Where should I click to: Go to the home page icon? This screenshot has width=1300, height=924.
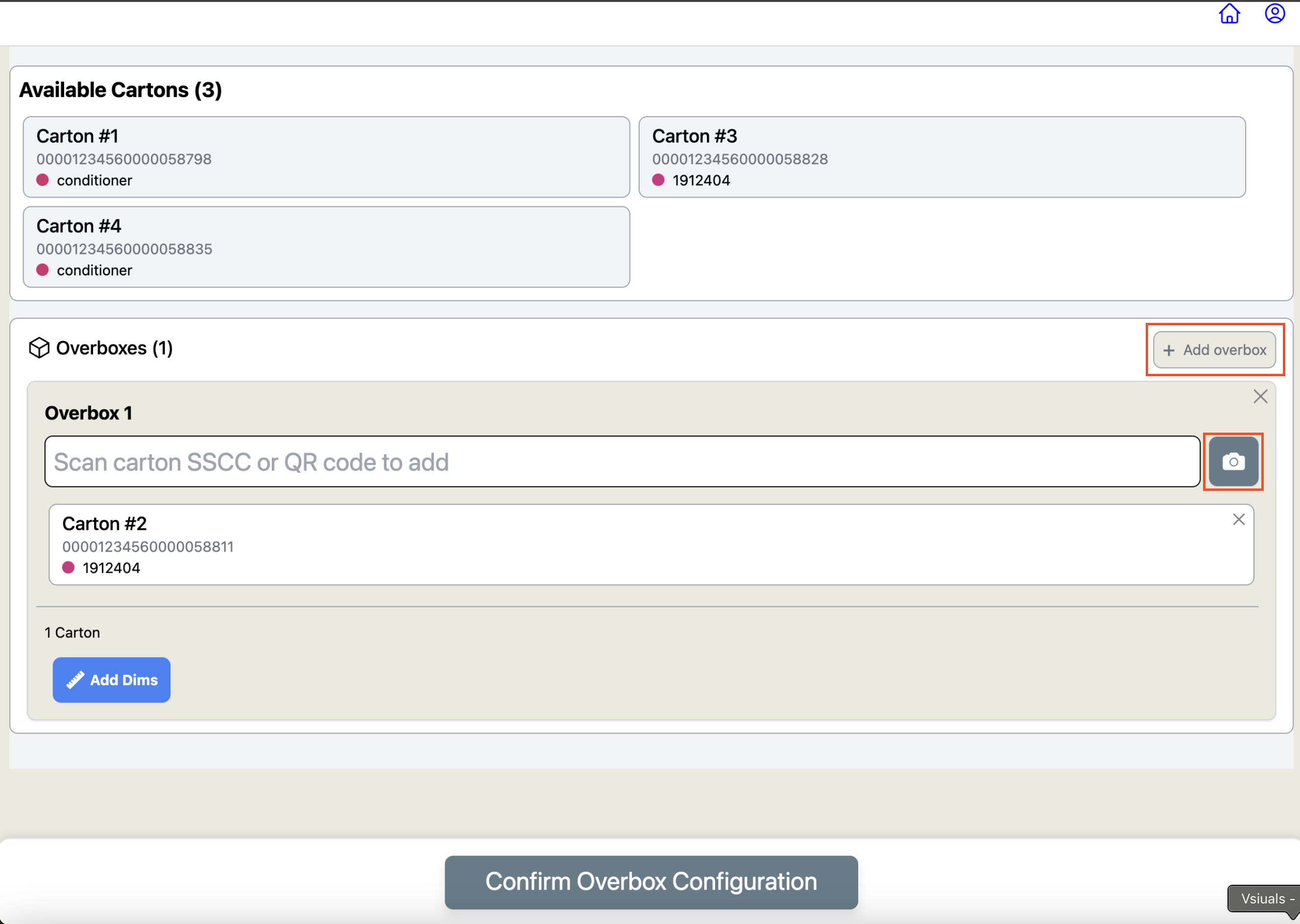[x=1229, y=14]
